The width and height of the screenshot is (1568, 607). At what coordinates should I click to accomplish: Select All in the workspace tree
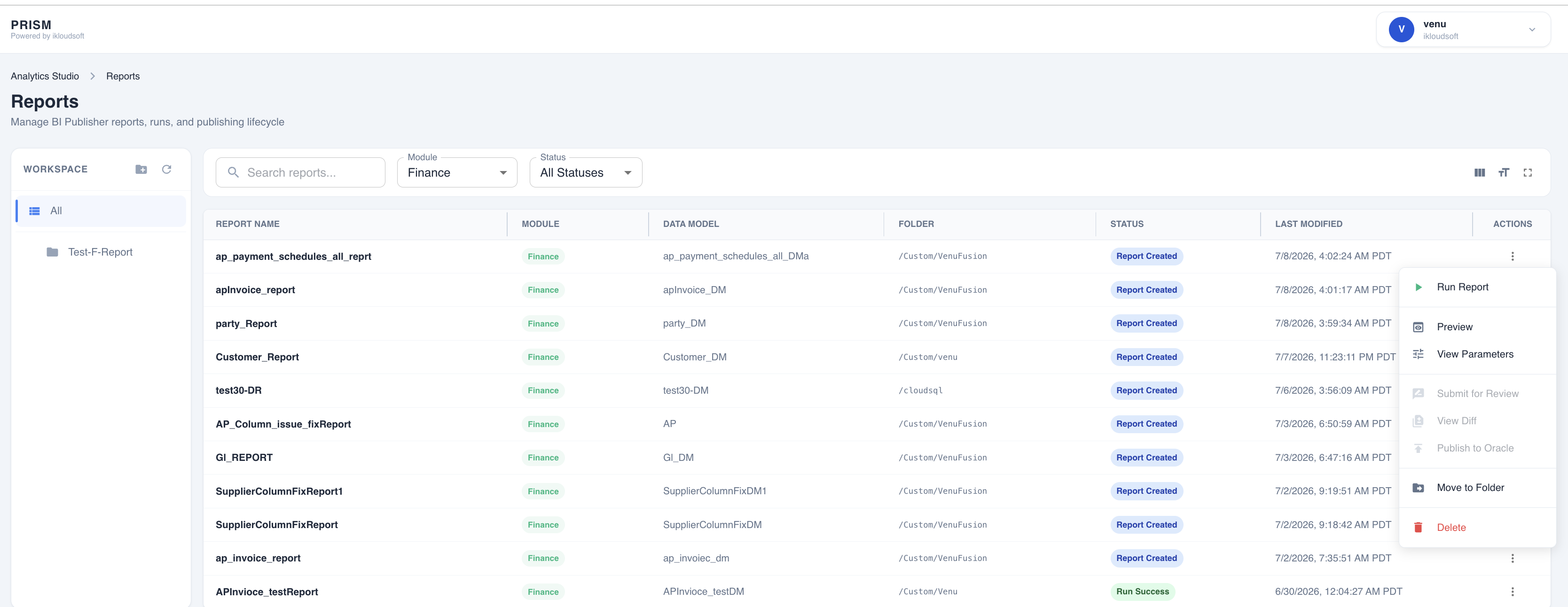click(101, 211)
